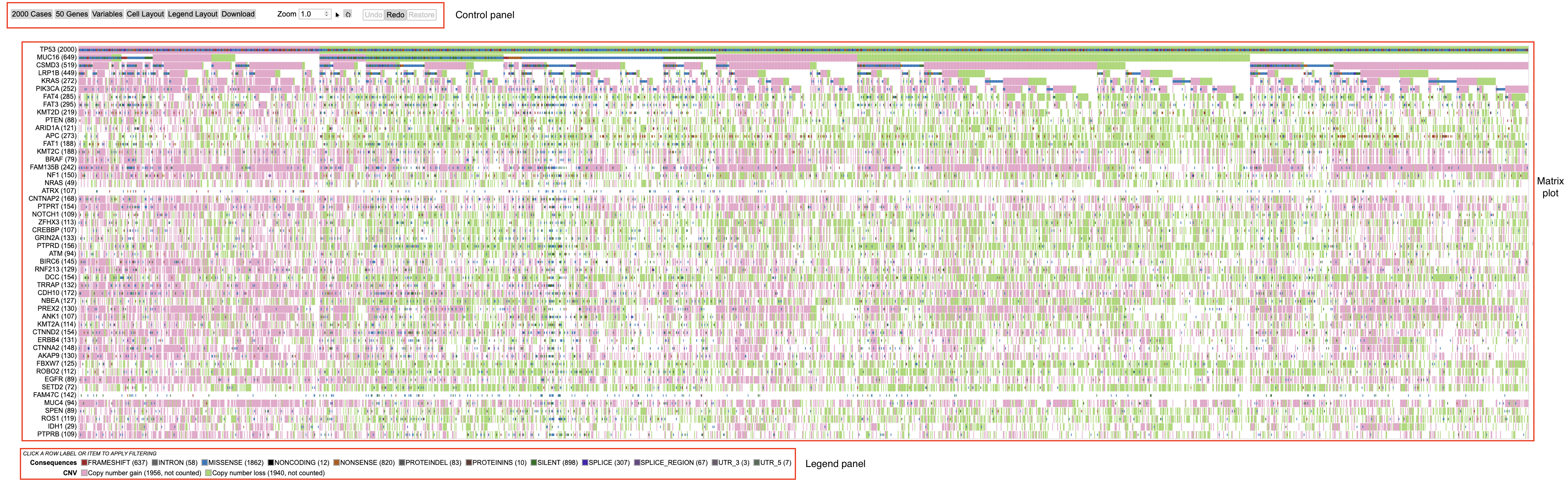Click the grab/pan hand mode icon
This screenshot has height=486, width=1568.
(x=348, y=14)
